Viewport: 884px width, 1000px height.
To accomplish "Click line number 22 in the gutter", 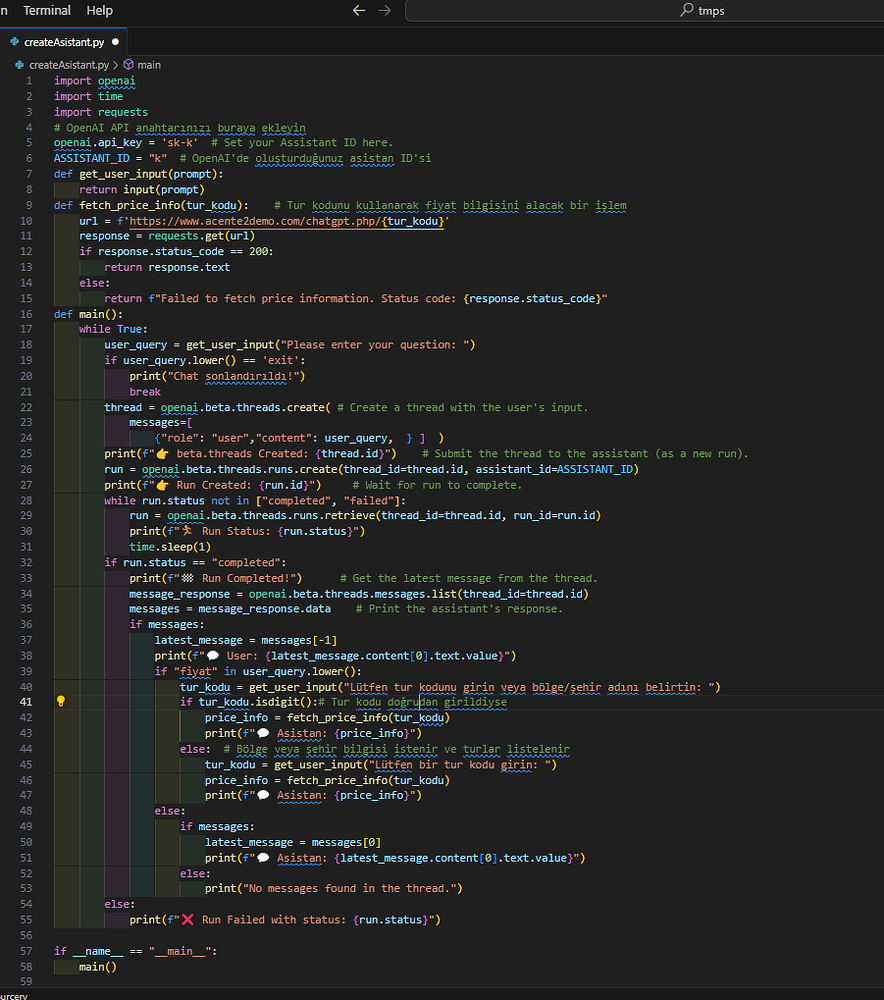I will click(x=26, y=406).
